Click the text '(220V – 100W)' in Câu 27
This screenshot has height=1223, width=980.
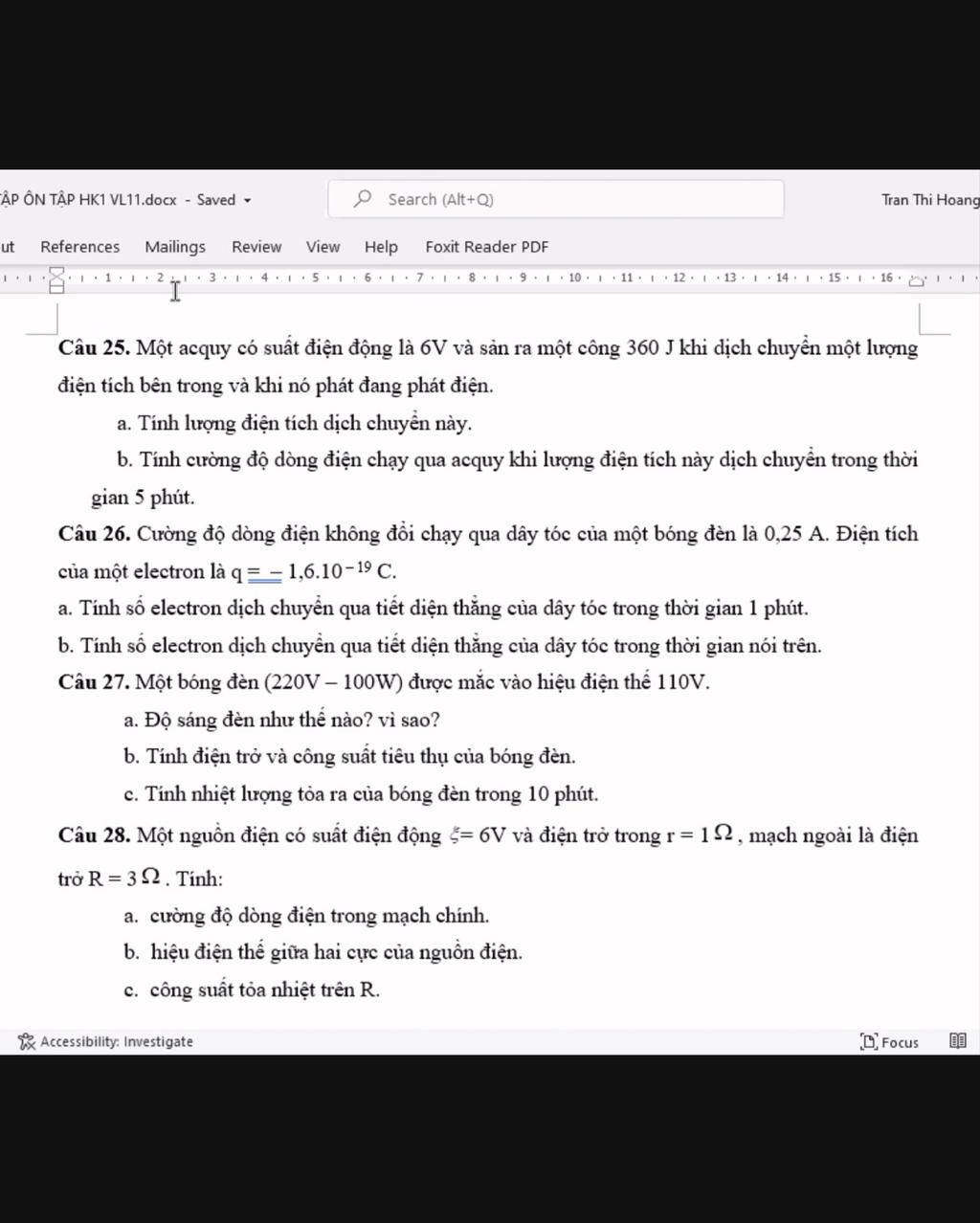coord(334,682)
